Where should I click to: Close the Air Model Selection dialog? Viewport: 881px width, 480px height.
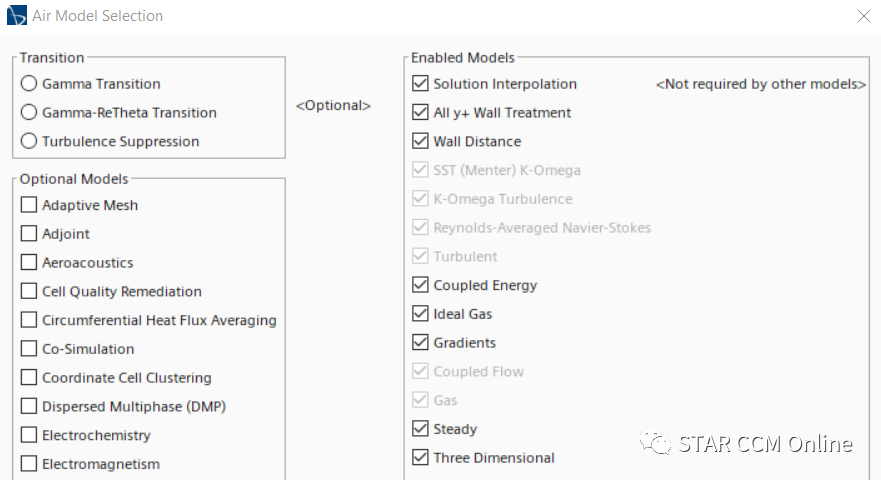pos(863,16)
